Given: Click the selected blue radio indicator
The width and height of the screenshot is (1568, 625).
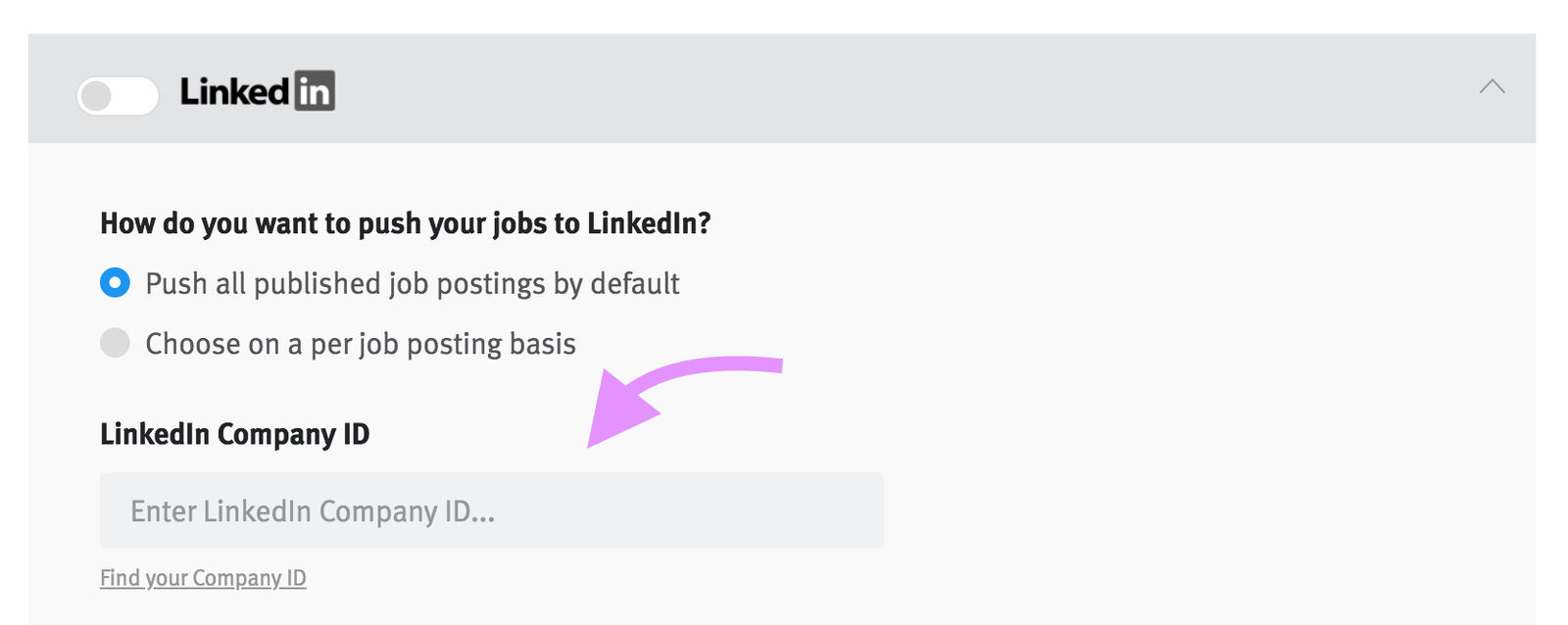Looking at the screenshot, I should 115,282.
